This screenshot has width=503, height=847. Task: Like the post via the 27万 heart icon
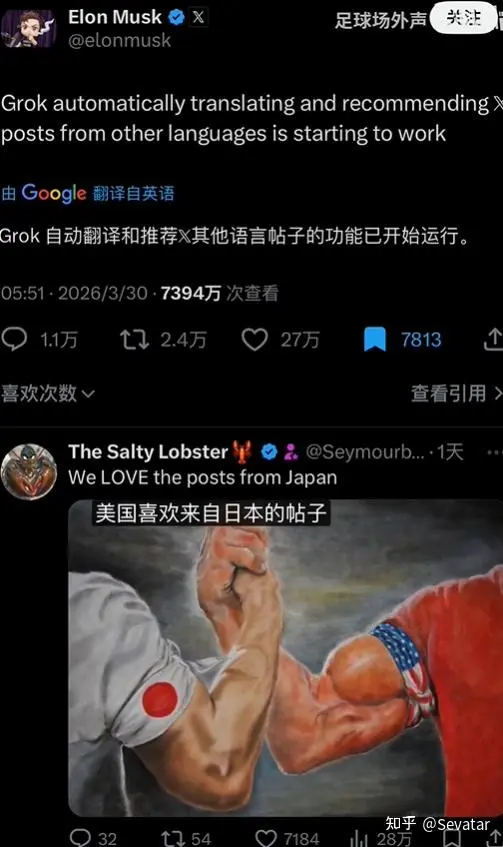click(x=254, y=340)
